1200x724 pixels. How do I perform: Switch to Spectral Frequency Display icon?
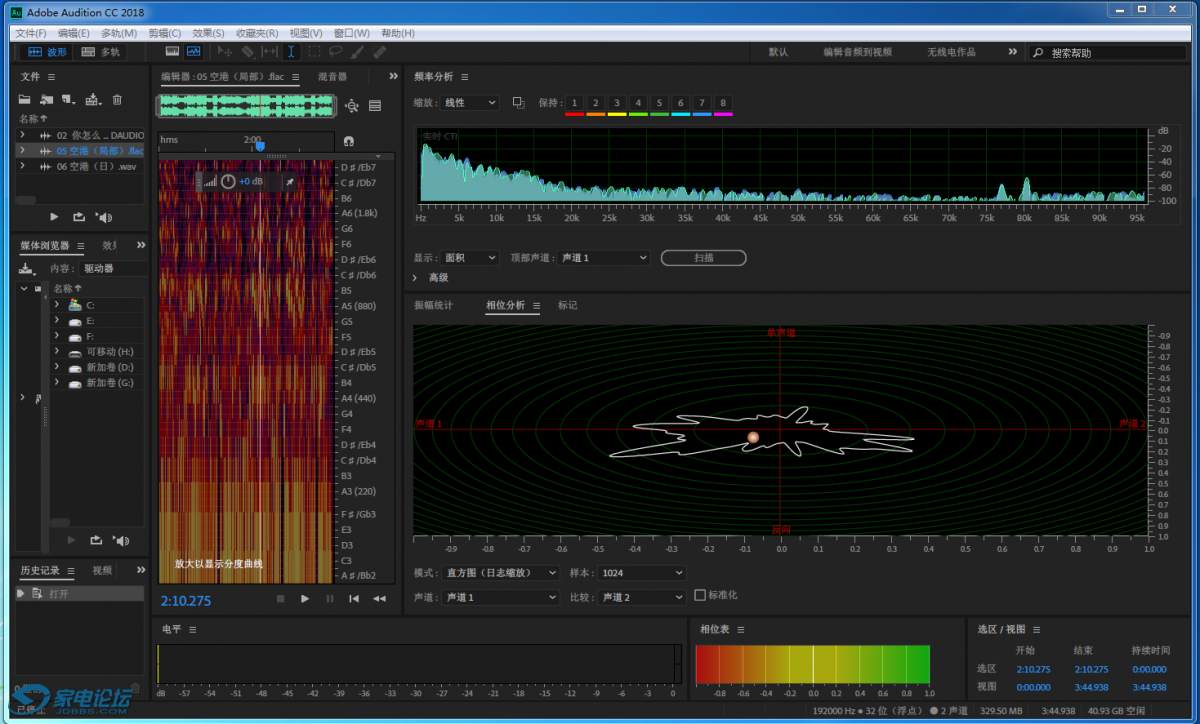point(193,51)
